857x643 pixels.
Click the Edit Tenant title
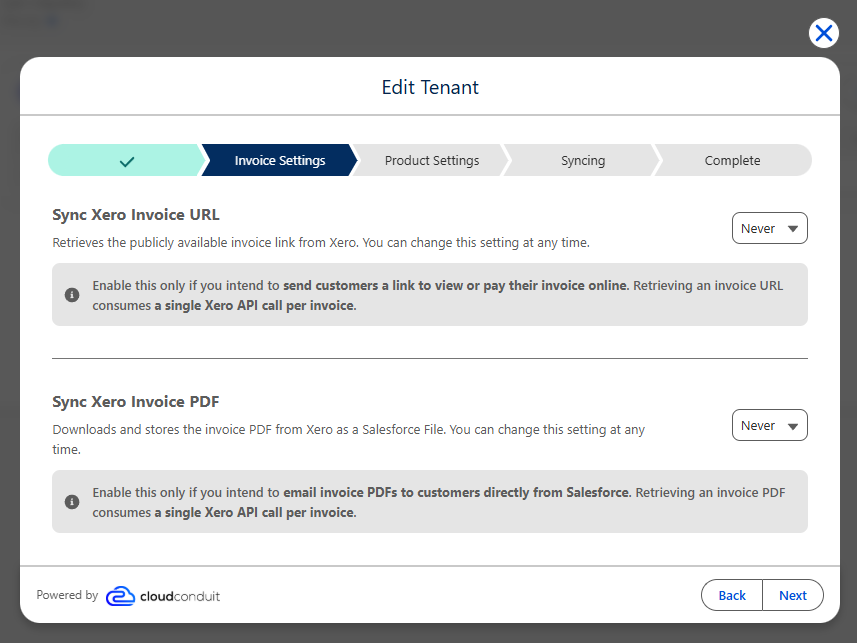(x=430, y=87)
